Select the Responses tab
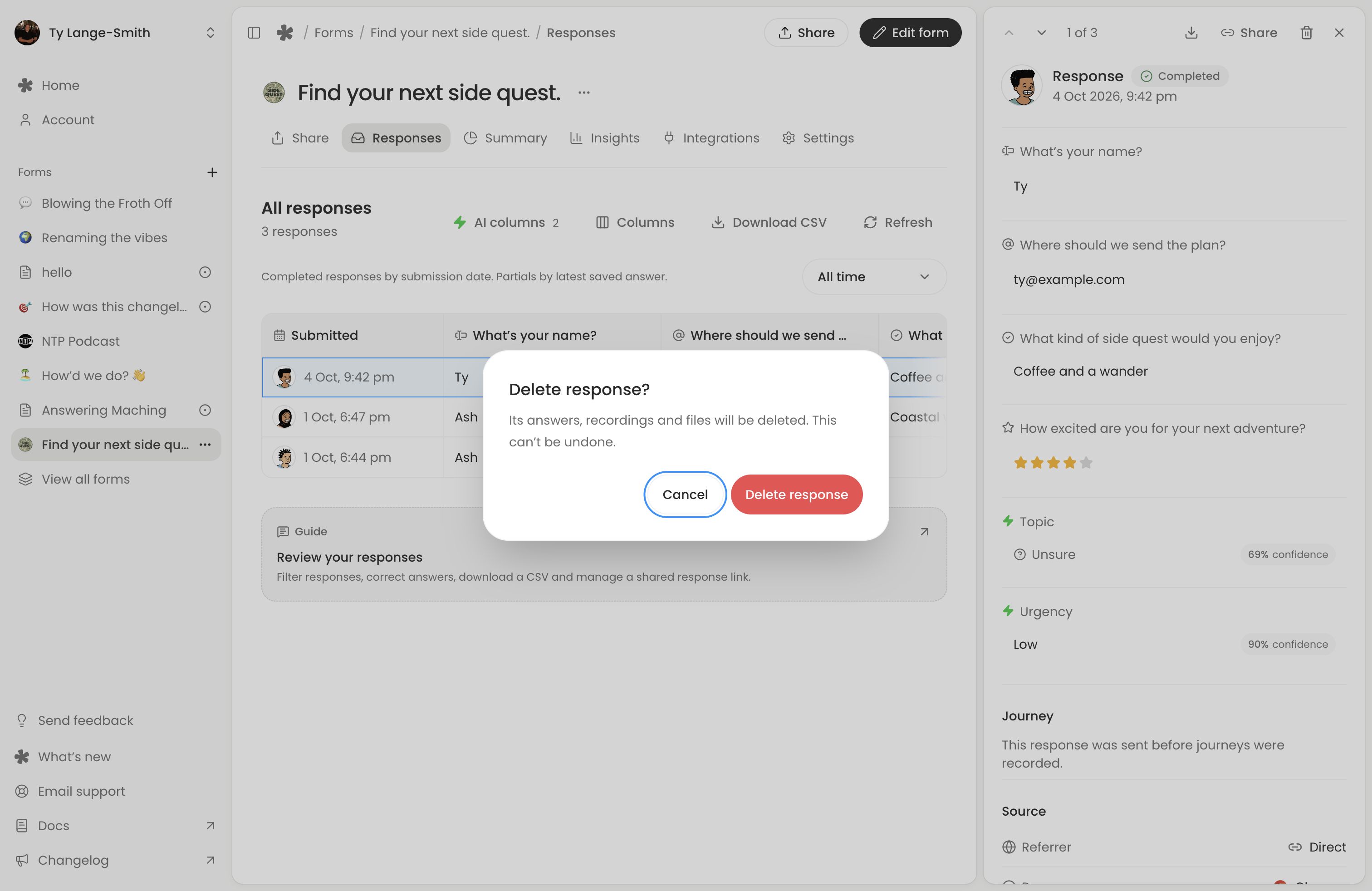The width and height of the screenshot is (1372, 891). point(396,138)
